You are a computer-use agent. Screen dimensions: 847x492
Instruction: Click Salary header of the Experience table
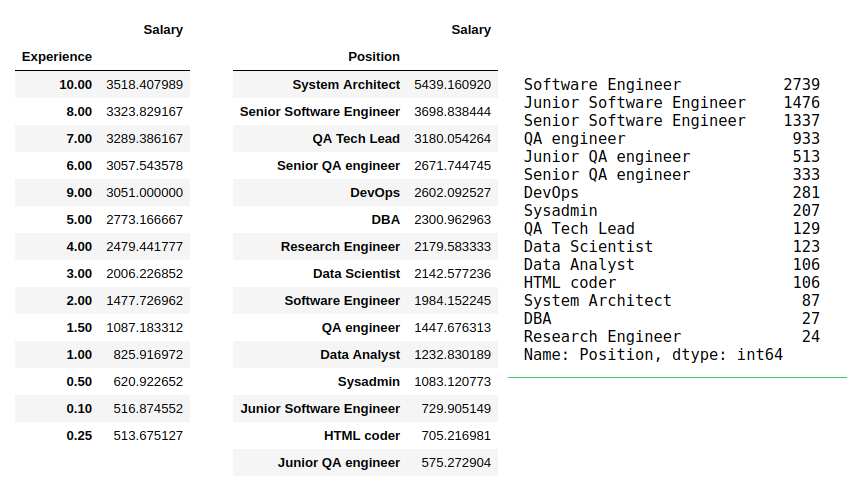point(163,30)
